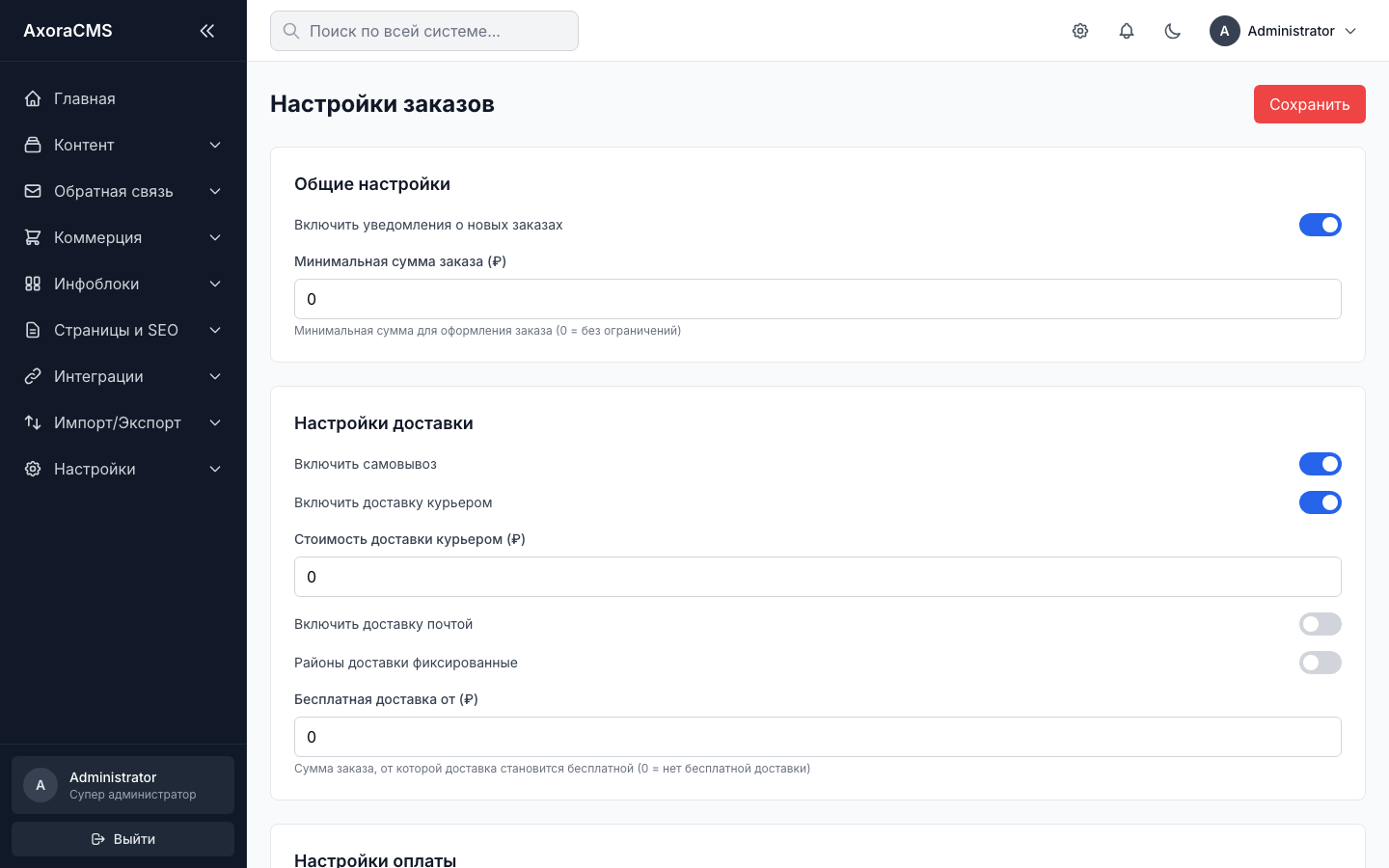Expand Настройки menu chevron
The width and height of the screenshot is (1389, 868).
click(x=215, y=469)
